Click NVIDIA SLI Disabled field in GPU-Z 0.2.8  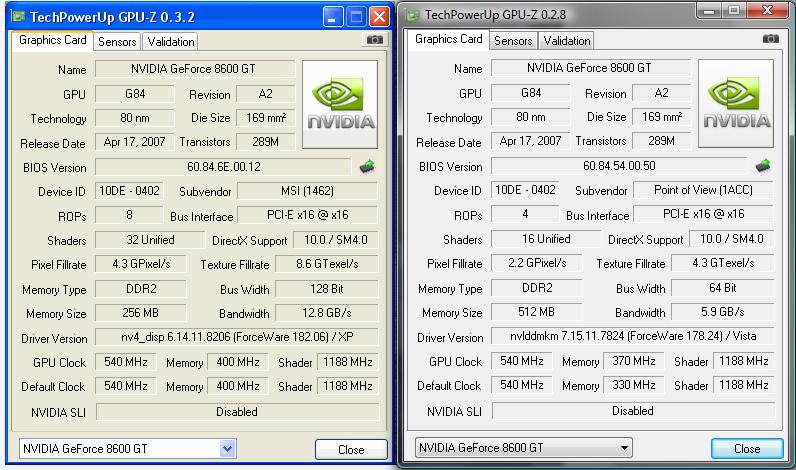pos(633,411)
